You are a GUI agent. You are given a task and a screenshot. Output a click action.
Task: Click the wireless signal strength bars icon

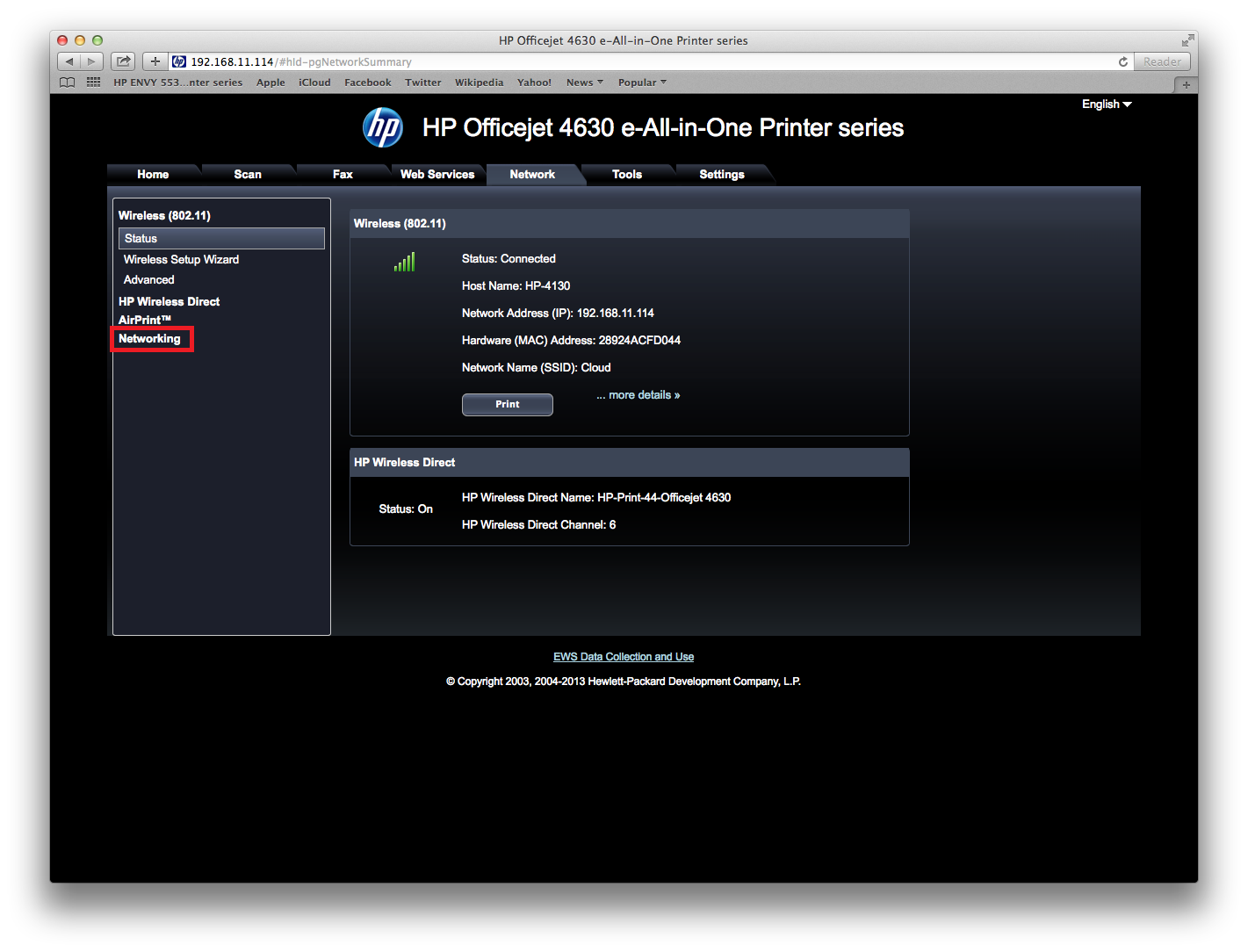(404, 262)
